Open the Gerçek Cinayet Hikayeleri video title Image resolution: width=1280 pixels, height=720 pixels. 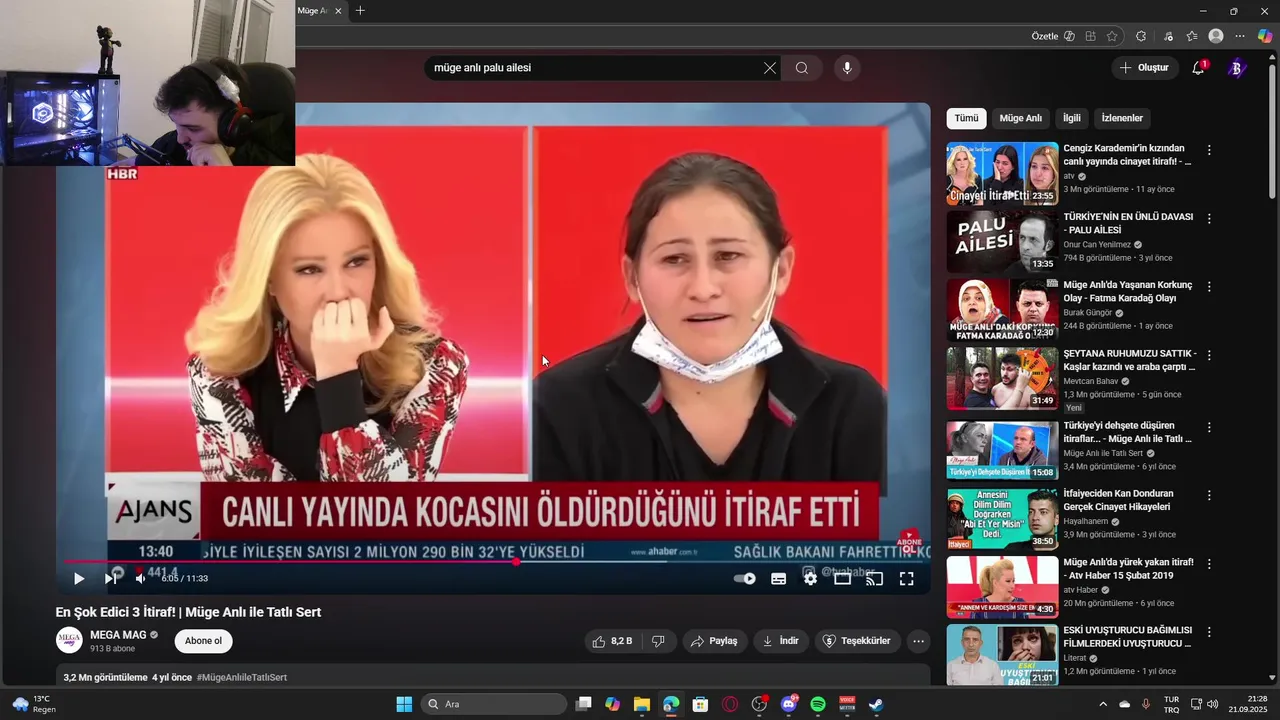tap(1118, 500)
